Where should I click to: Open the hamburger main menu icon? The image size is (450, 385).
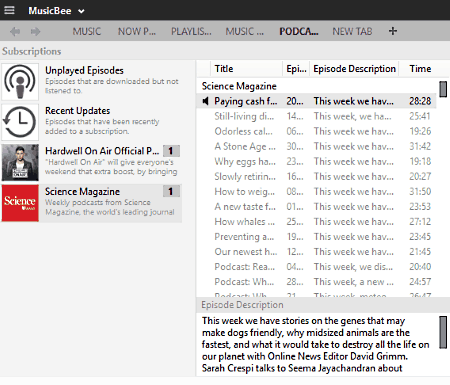click(x=9, y=10)
